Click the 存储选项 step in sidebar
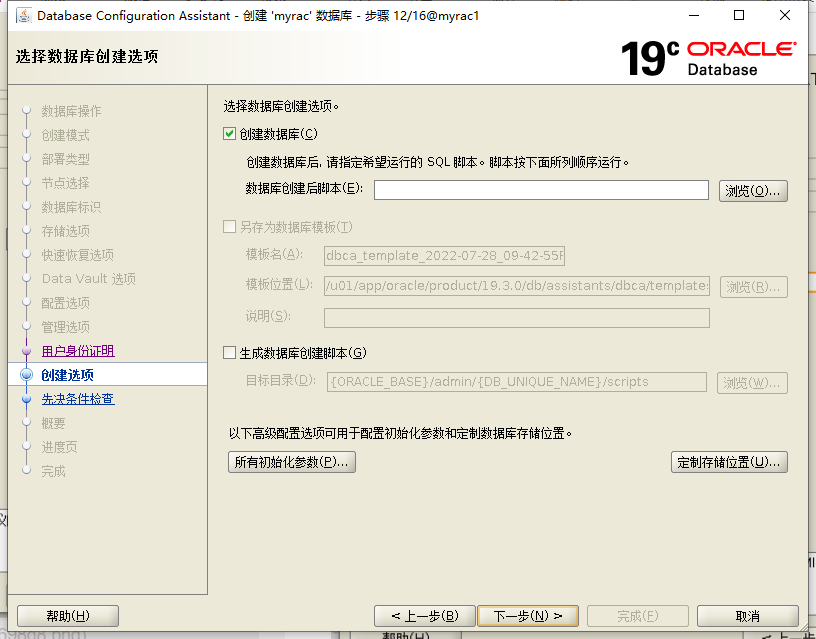Image resolution: width=816 pixels, height=639 pixels. 66,231
